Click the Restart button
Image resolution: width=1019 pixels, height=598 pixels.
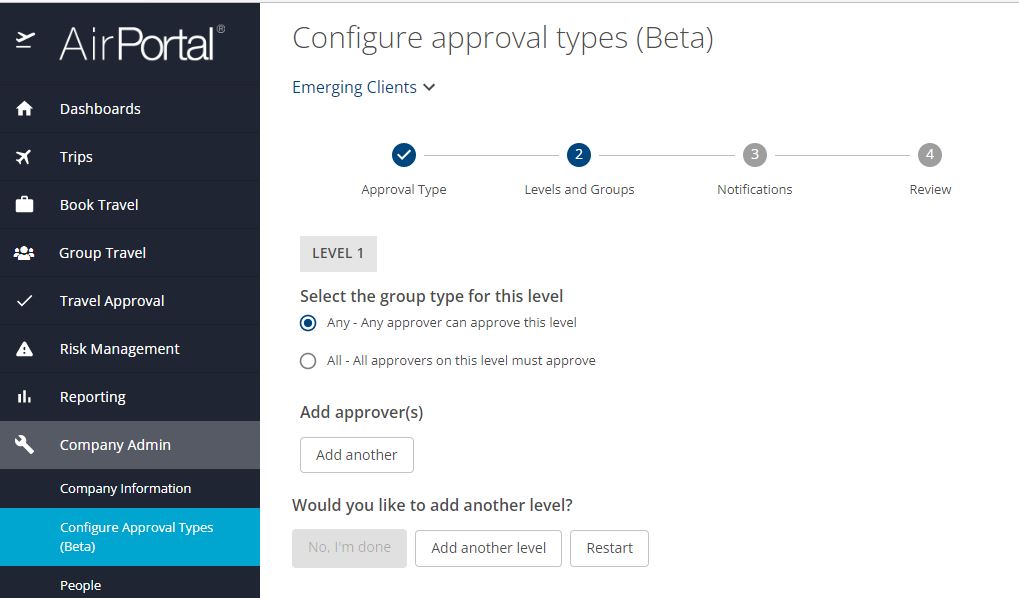(609, 548)
